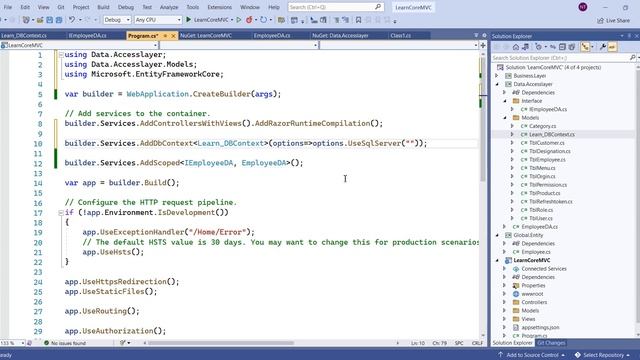This screenshot has height=360, width=640.
Task: Click Solution Explorer Home icon
Action: [x=516, y=47]
